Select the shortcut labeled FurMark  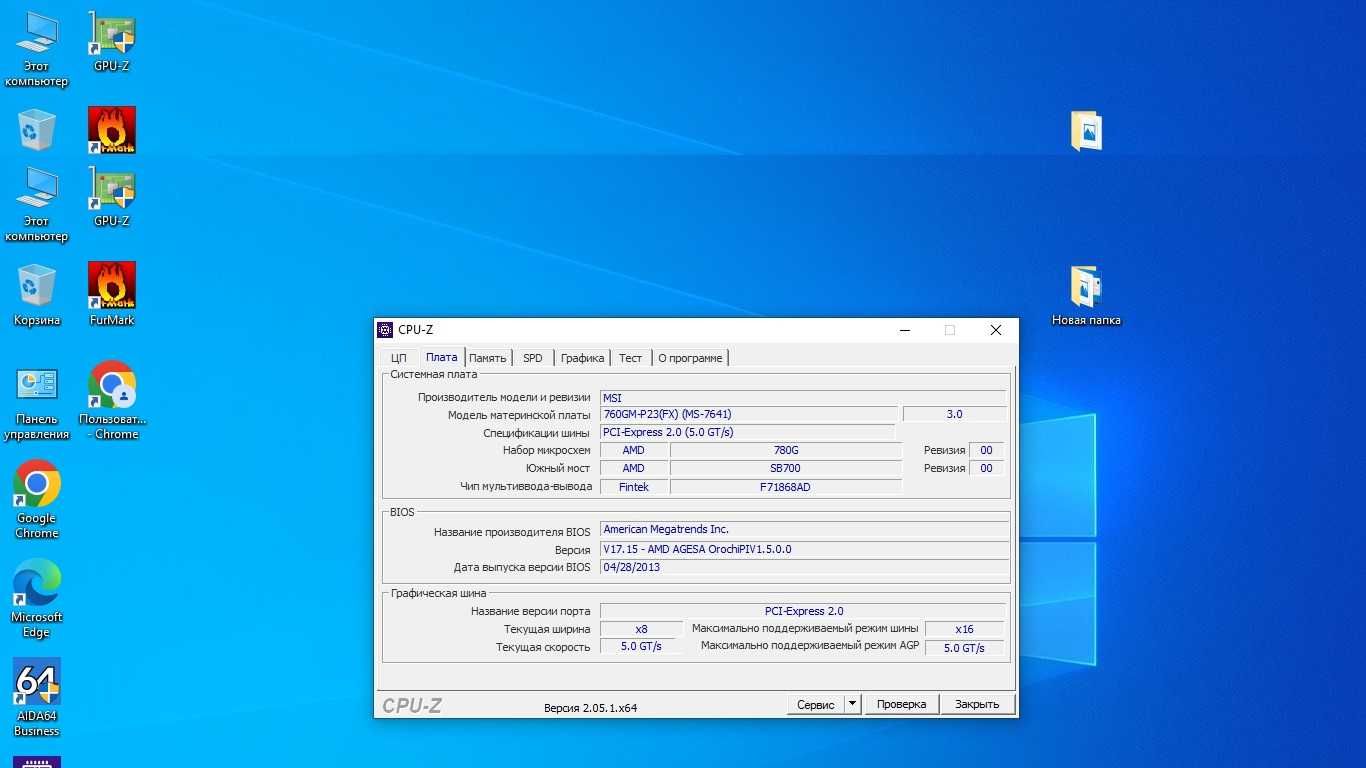(112, 295)
